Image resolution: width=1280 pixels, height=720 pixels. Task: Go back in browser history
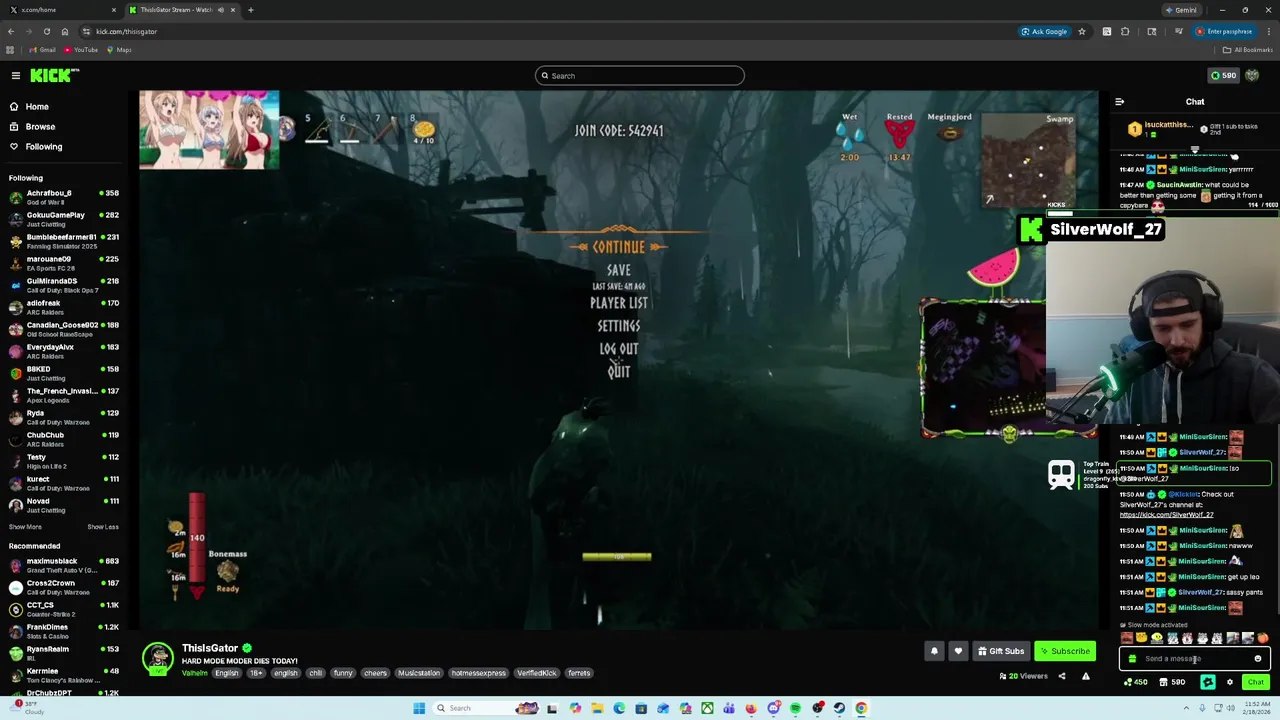coord(11,31)
